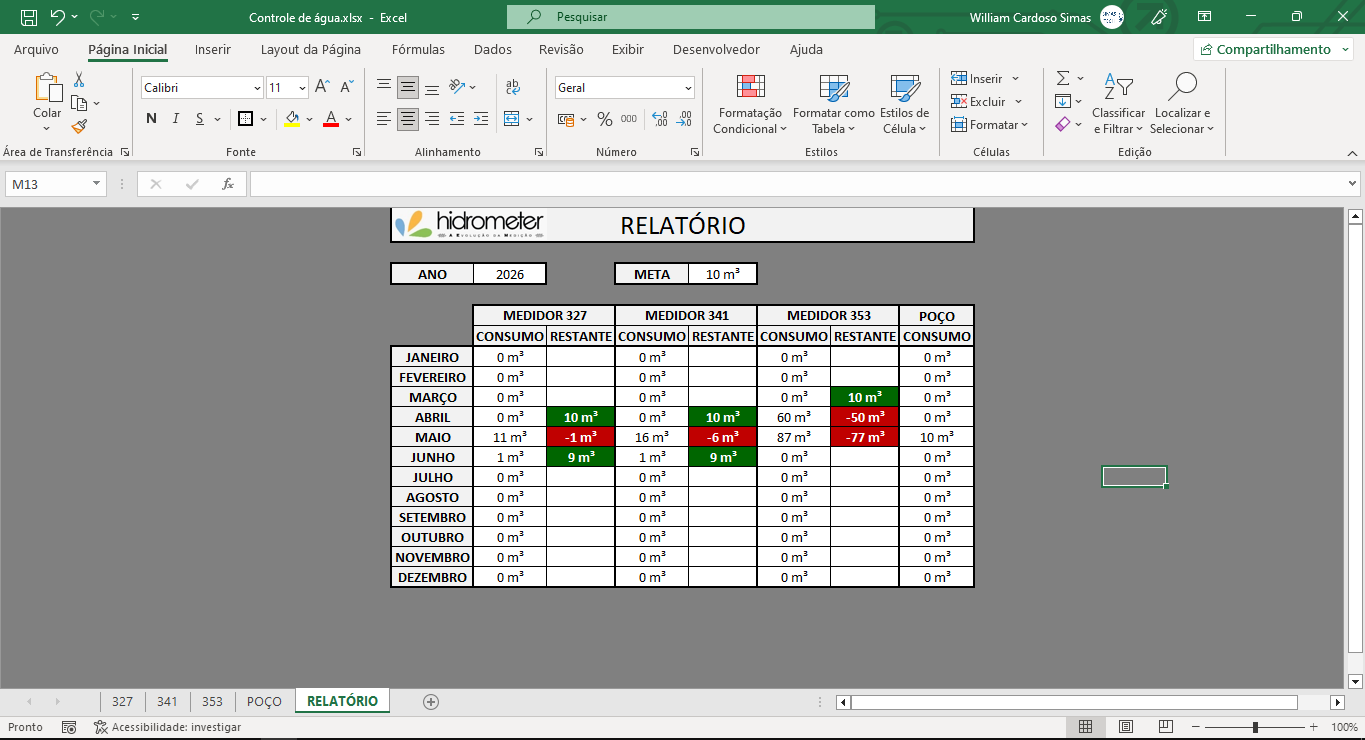Click the Compartilhamento button

(1273, 49)
